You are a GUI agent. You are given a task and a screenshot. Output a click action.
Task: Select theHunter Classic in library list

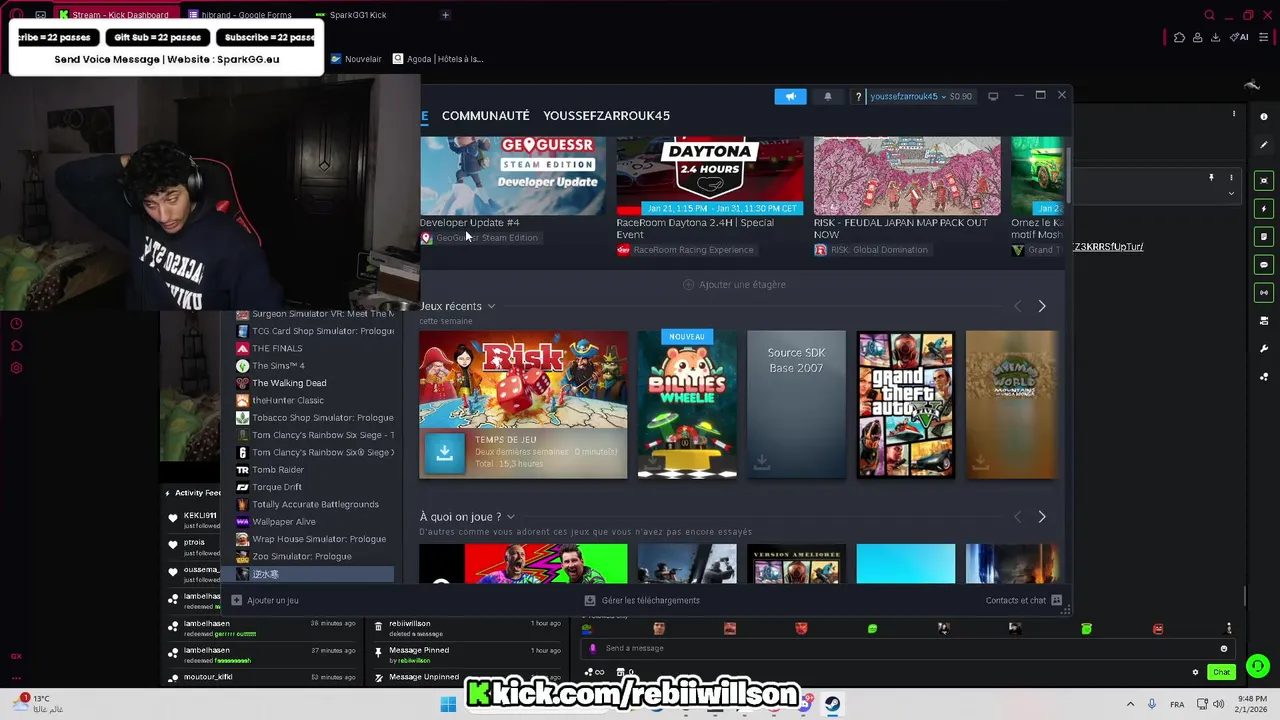314,400
